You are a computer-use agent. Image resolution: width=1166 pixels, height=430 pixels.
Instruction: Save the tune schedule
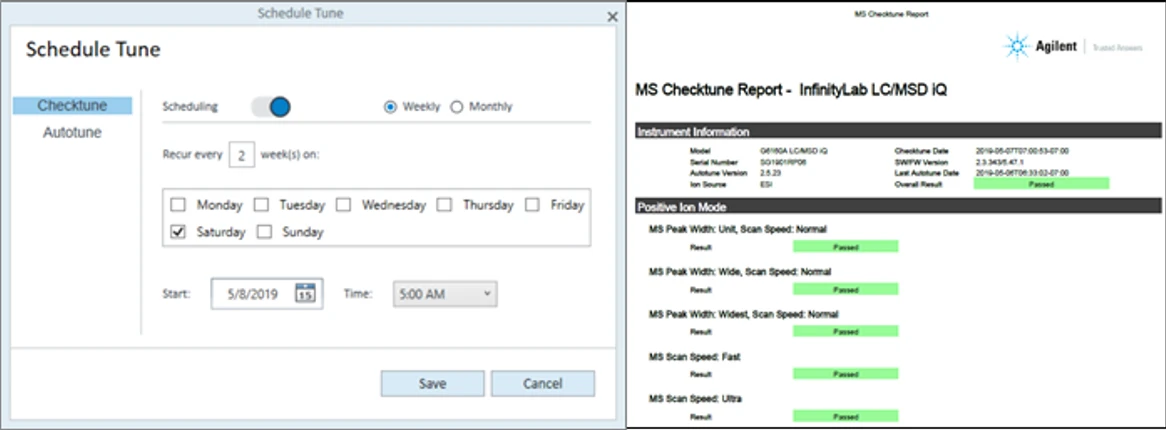tap(432, 384)
